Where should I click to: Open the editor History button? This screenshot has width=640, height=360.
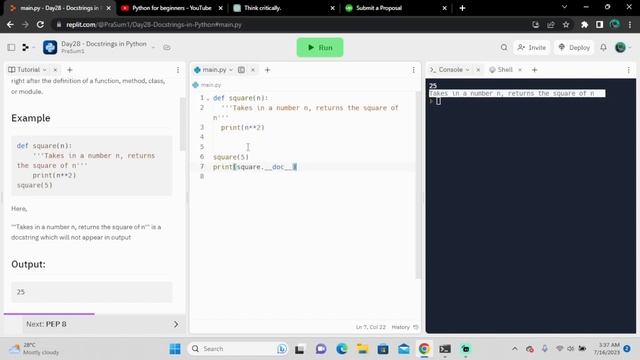(405, 327)
